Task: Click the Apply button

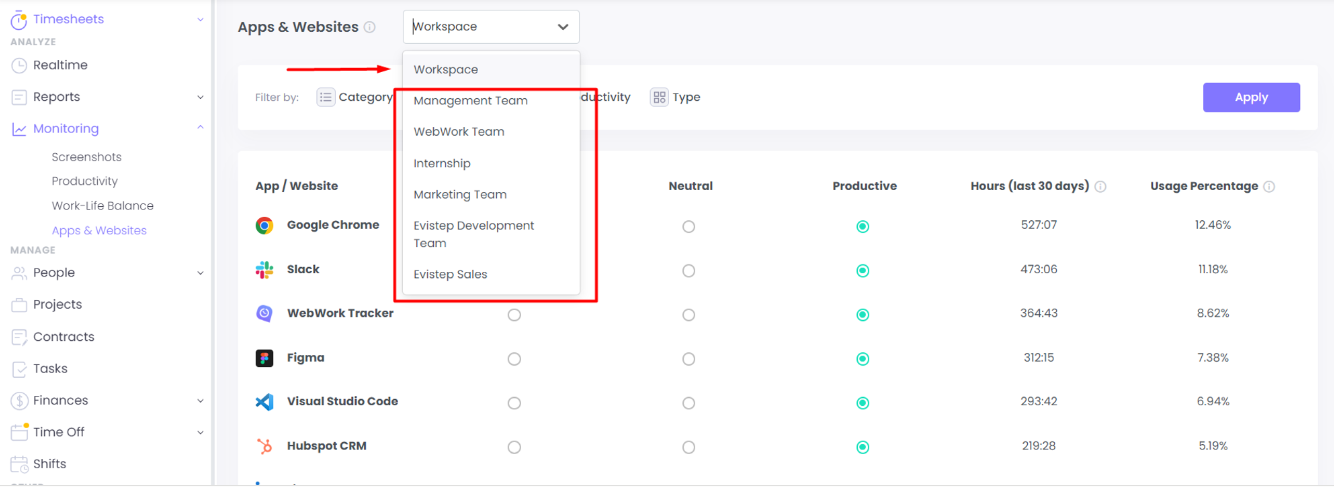Action: pos(1251,97)
